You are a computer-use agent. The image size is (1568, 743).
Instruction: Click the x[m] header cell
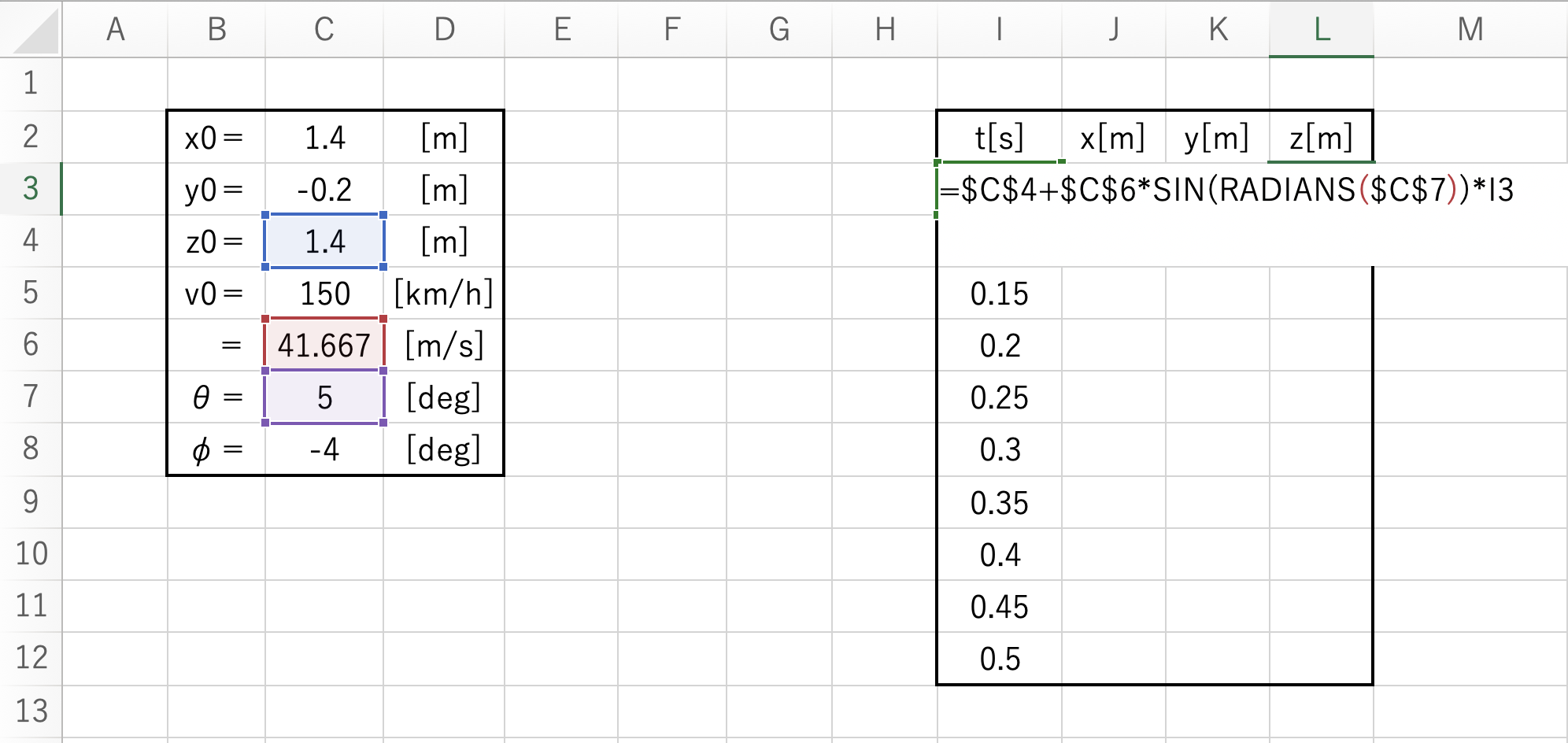click(x=1113, y=138)
